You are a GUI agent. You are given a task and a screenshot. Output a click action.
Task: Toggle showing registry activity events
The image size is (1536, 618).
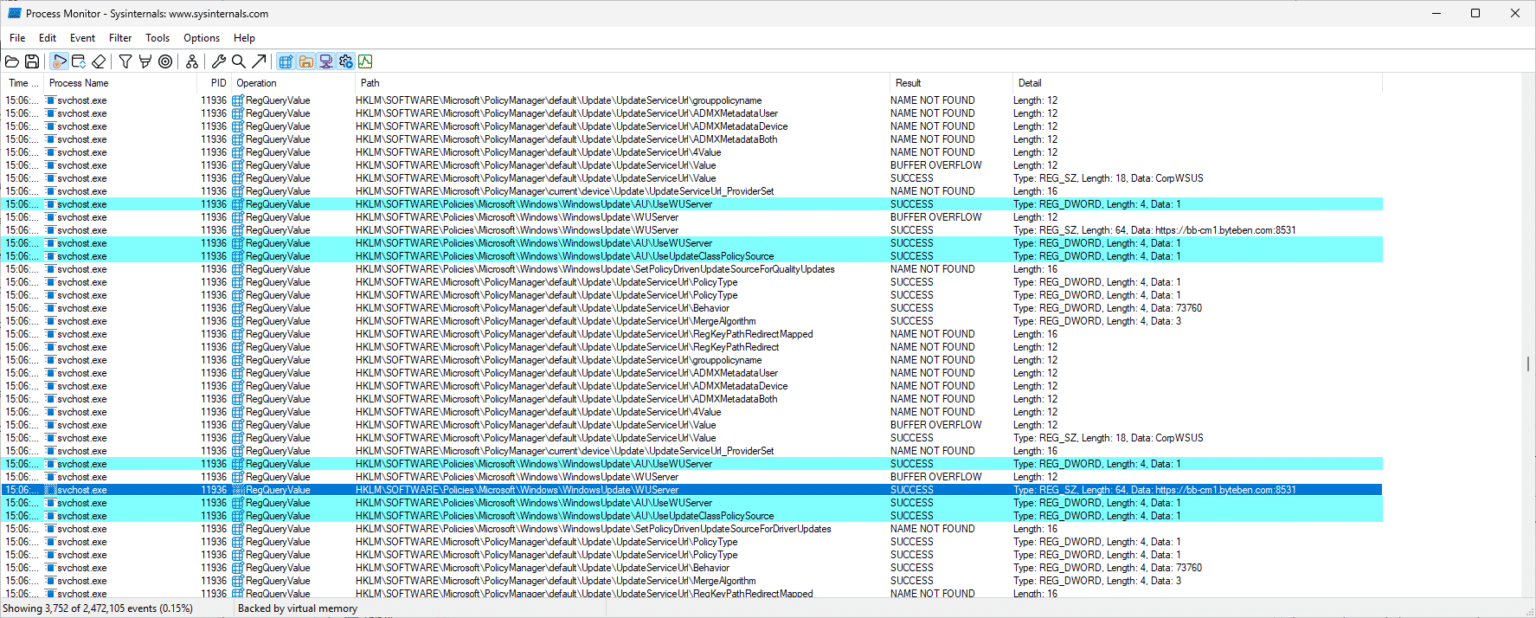pyautogui.click(x=286, y=61)
